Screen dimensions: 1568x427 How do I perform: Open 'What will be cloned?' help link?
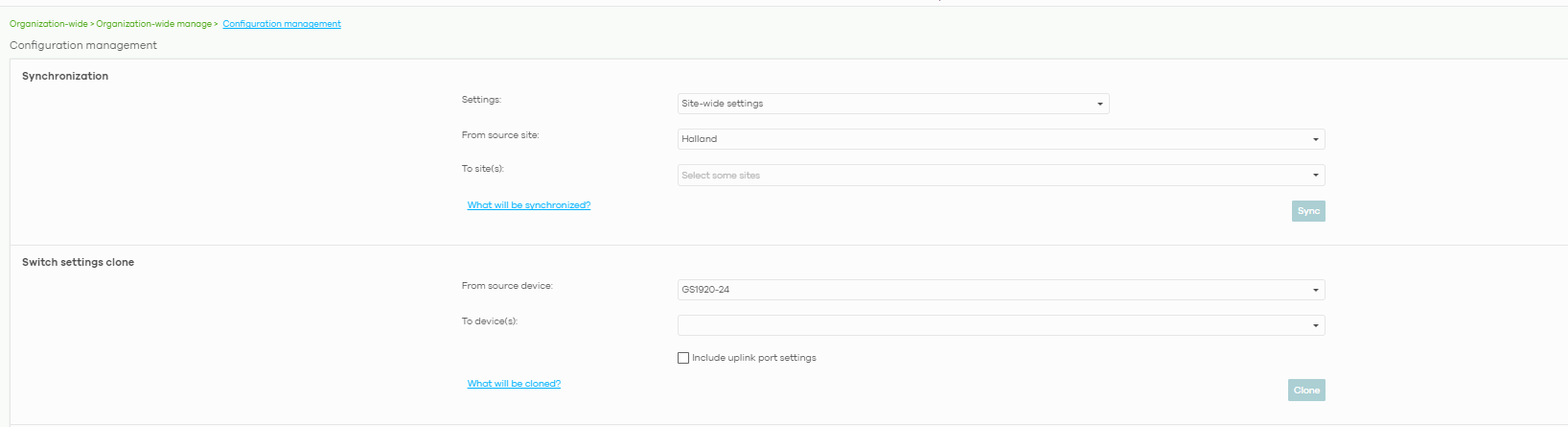514,384
